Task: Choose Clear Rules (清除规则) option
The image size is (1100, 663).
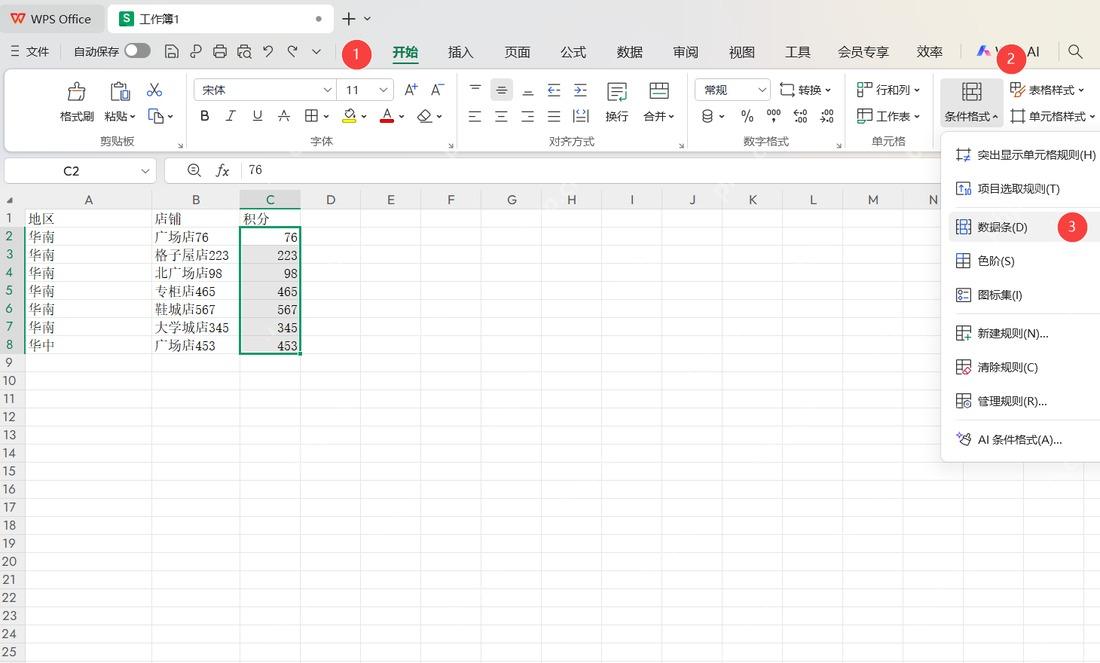Action: 1024,367
